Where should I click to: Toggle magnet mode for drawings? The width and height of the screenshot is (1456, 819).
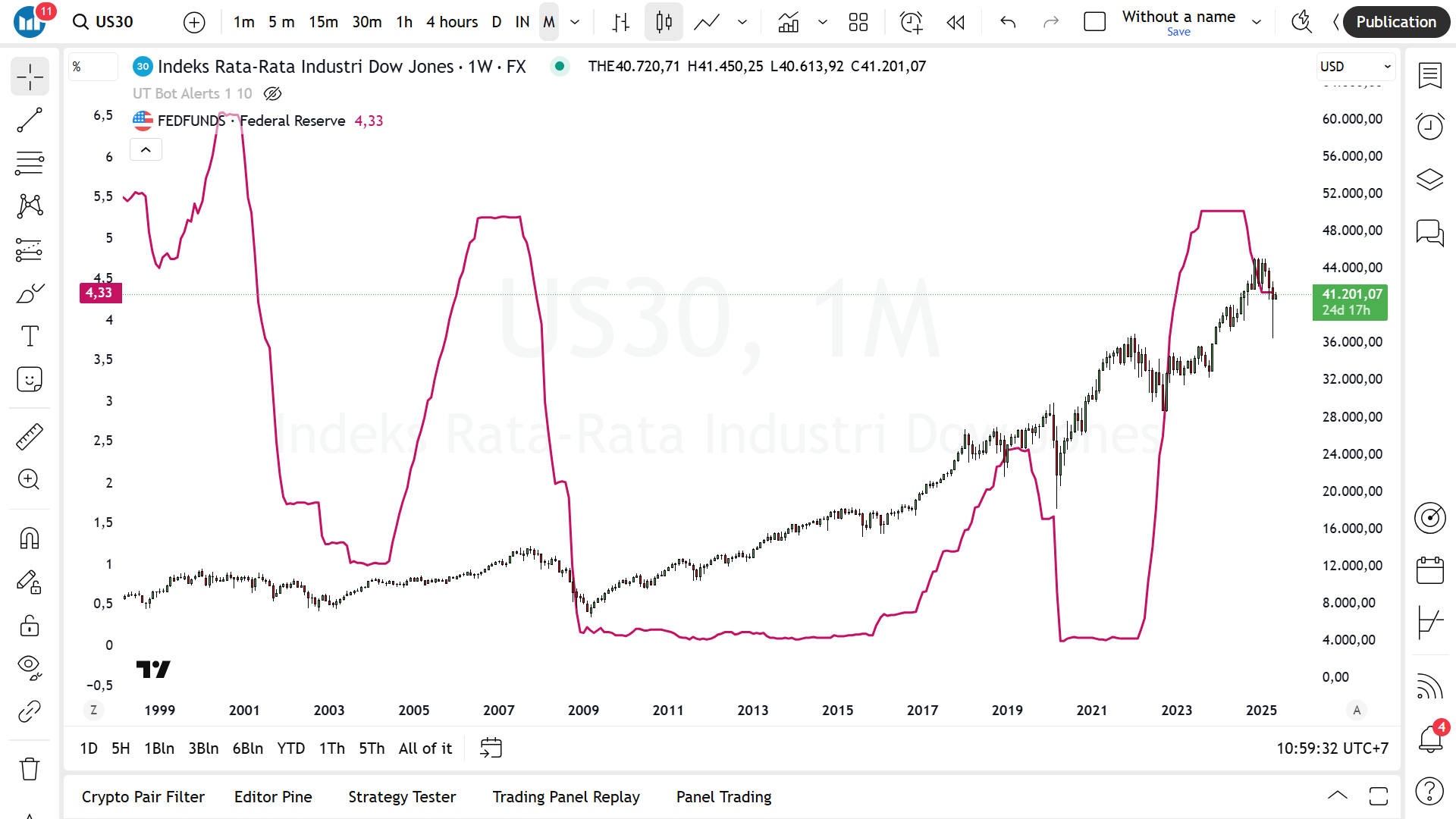point(30,538)
